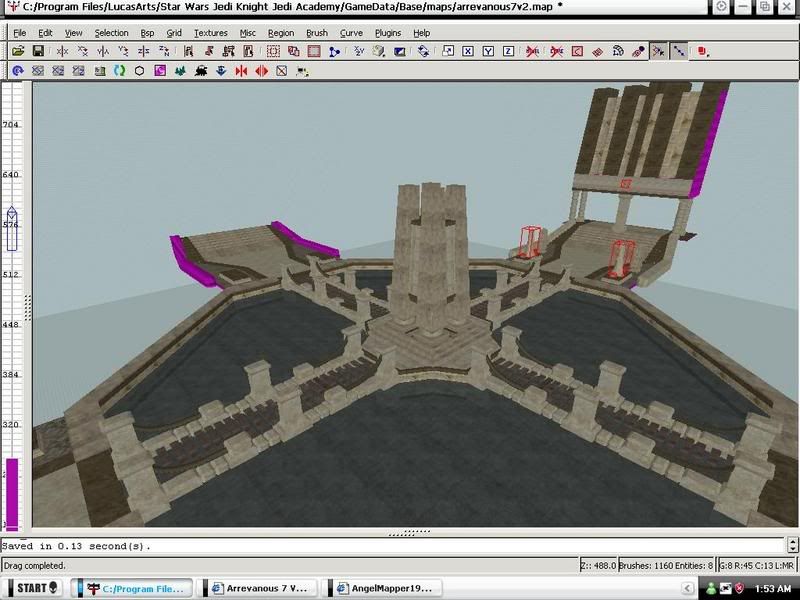800x600 pixels.
Task: Click the Texture view mode icon
Action: coord(379,51)
